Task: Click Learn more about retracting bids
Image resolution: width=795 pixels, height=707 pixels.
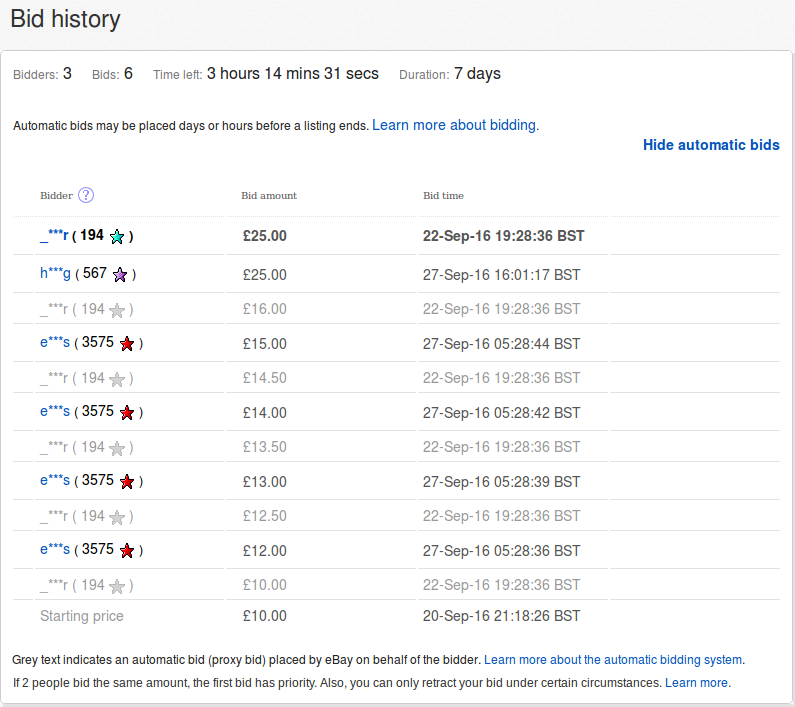Action: tap(697, 683)
